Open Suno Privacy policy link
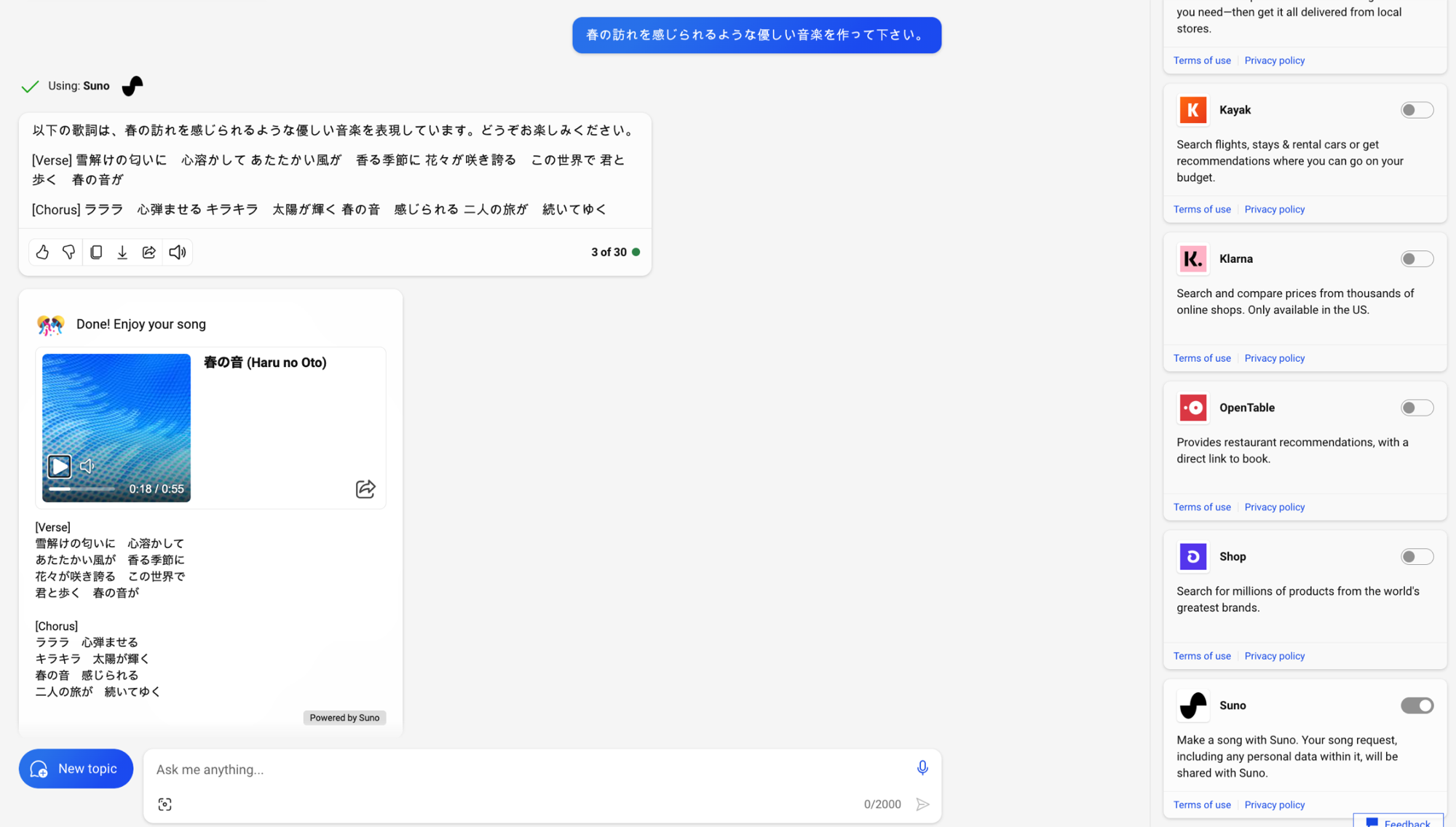The height and width of the screenshot is (827, 1456). (x=1274, y=805)
